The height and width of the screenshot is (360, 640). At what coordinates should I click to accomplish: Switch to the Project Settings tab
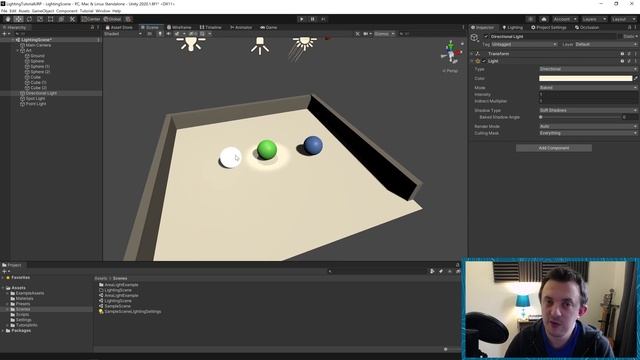tap(548, 27)
